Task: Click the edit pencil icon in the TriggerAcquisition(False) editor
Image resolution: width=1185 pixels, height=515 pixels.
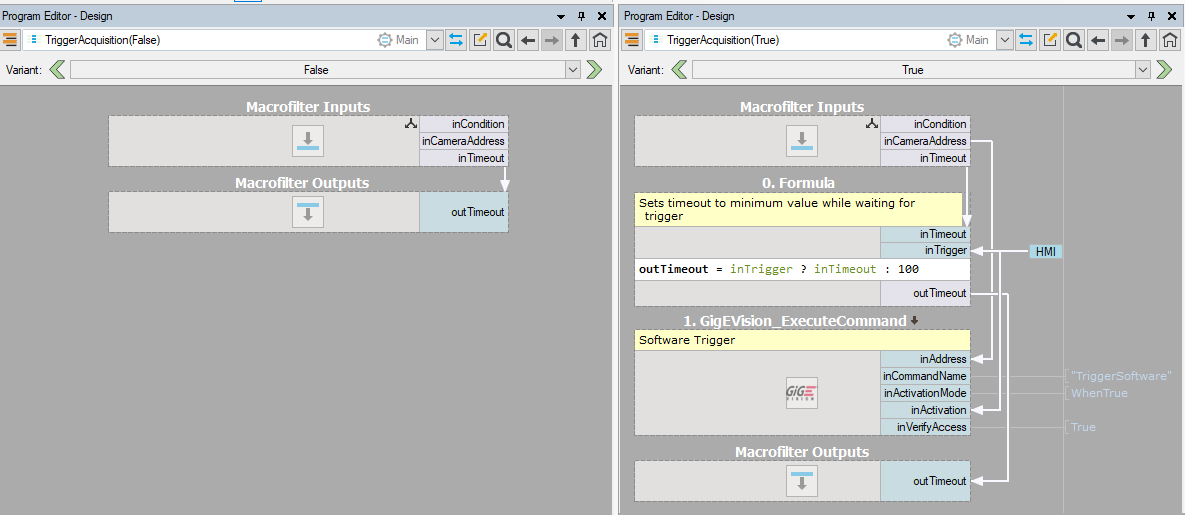Action: click(x=480, y=40)
